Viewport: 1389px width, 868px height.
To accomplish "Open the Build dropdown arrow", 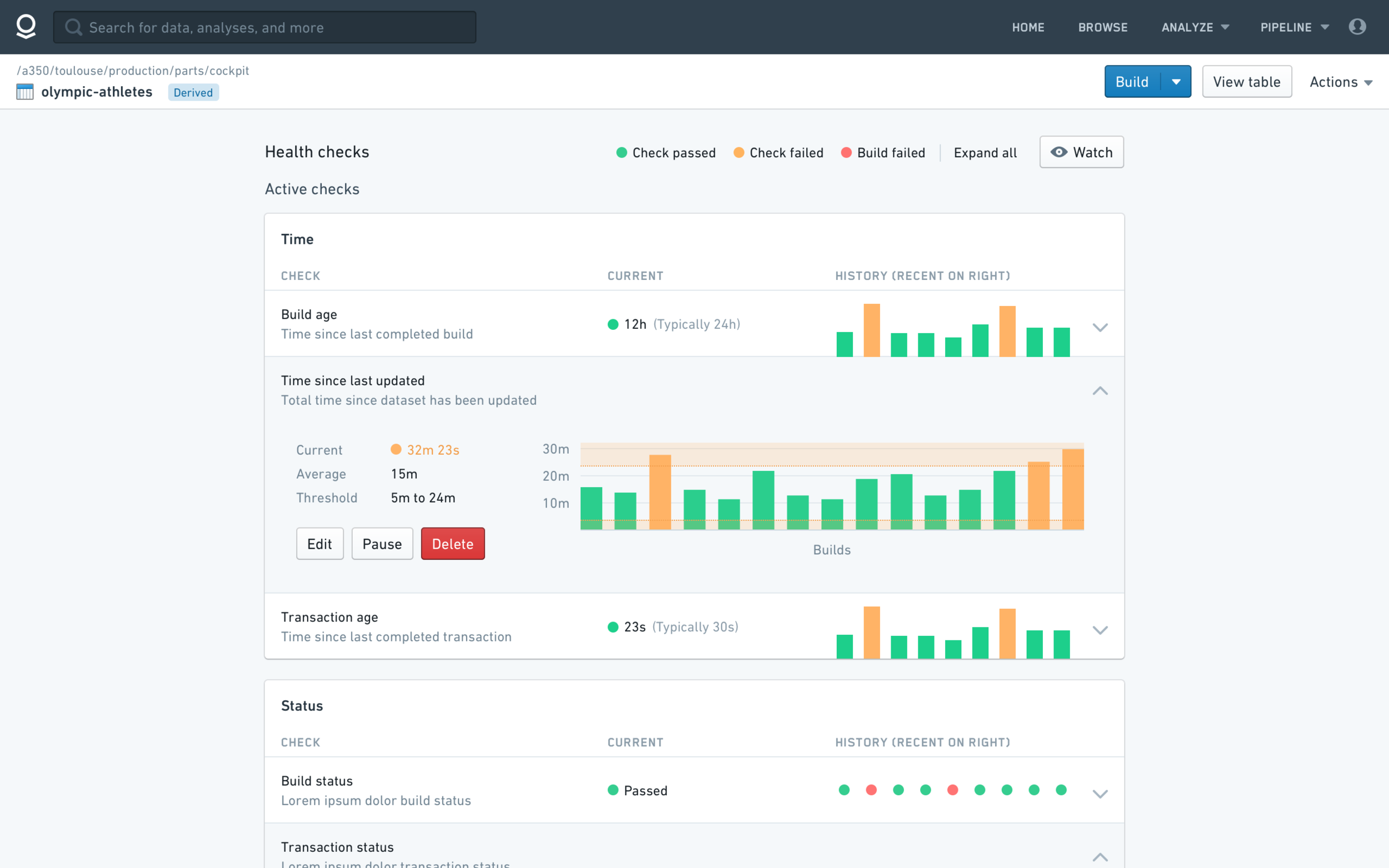I will point(1176,82).
